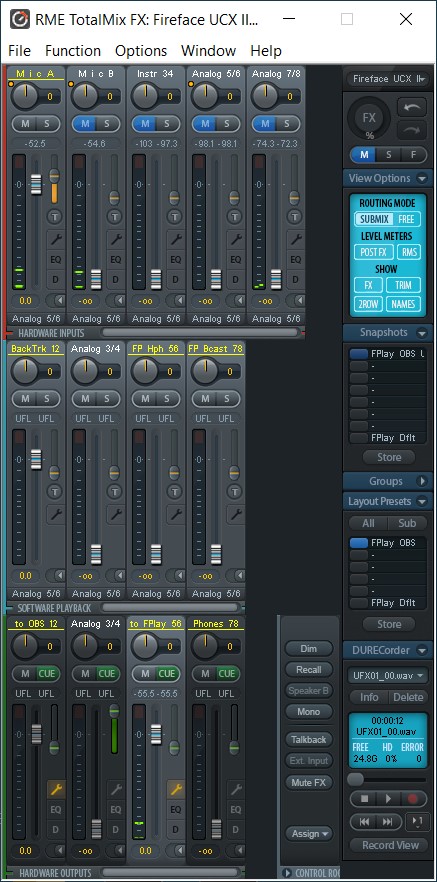Open EQ on Phones 78 output channel
Viewport: 437px width, 882px height.
(x=235, y=810)
